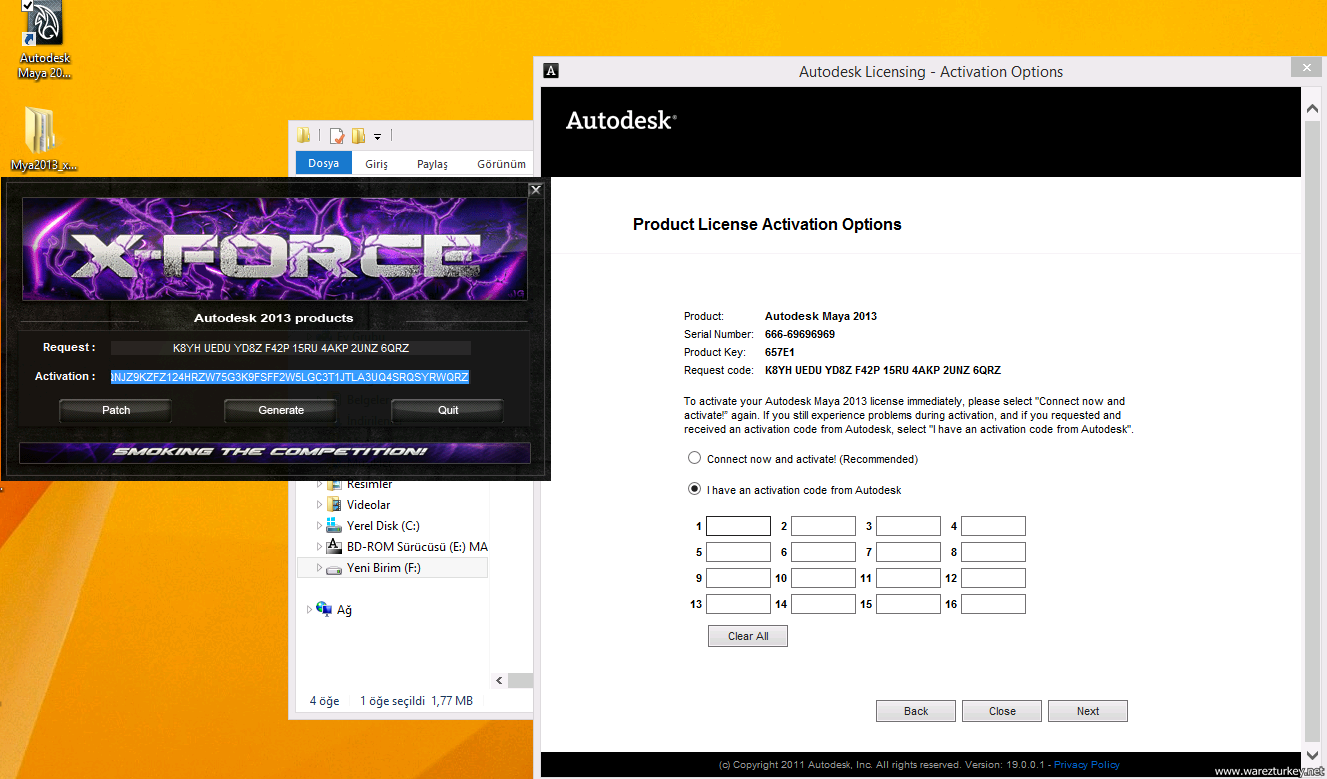Click the Ağ network icon in Explorer

pyautogui.click(x=323, y=609)
